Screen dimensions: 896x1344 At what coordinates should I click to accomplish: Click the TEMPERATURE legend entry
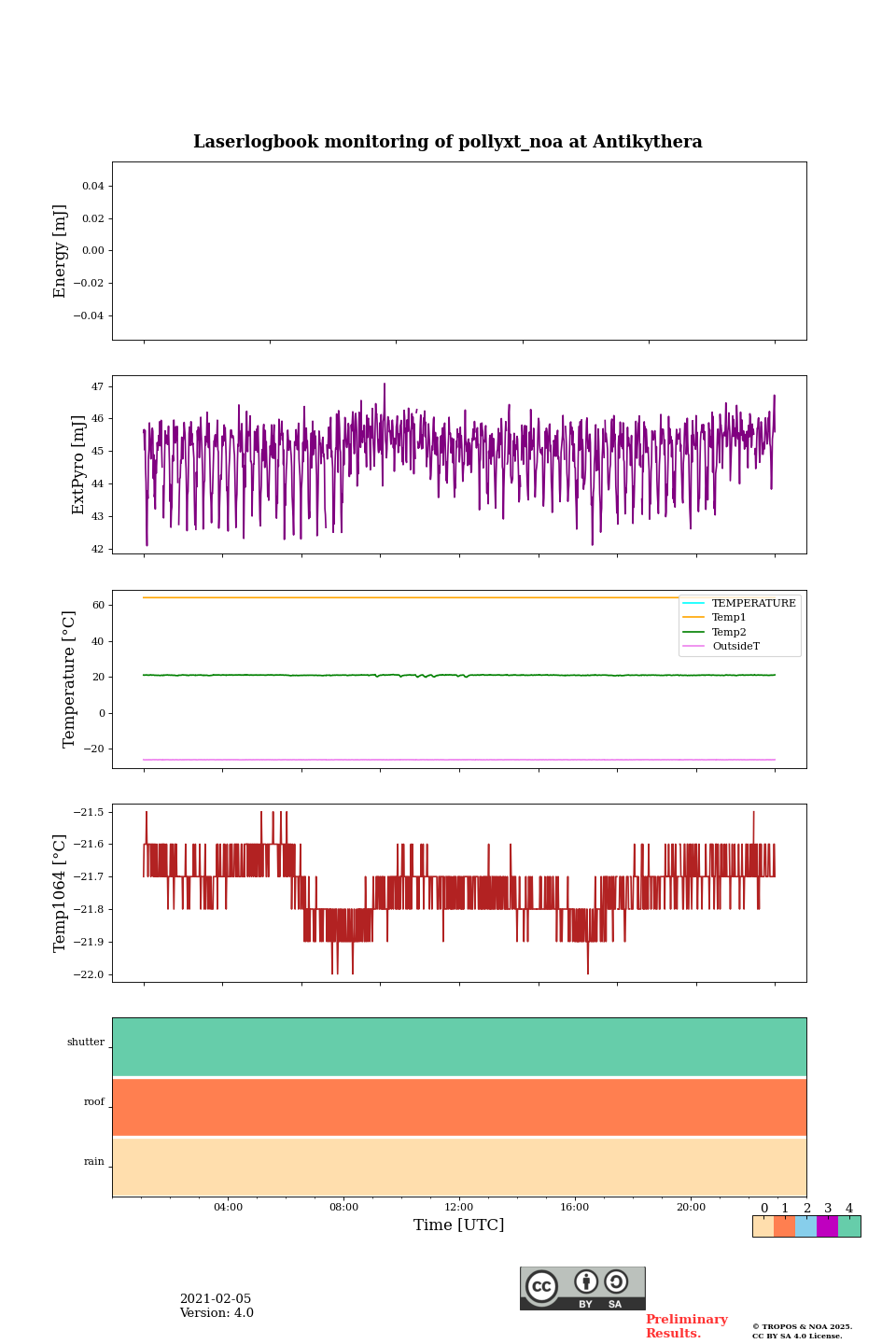click(x=740, y=603)
